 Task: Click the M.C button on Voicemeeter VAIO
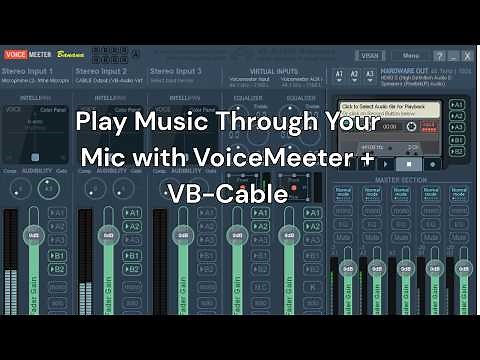coord(260,287)
